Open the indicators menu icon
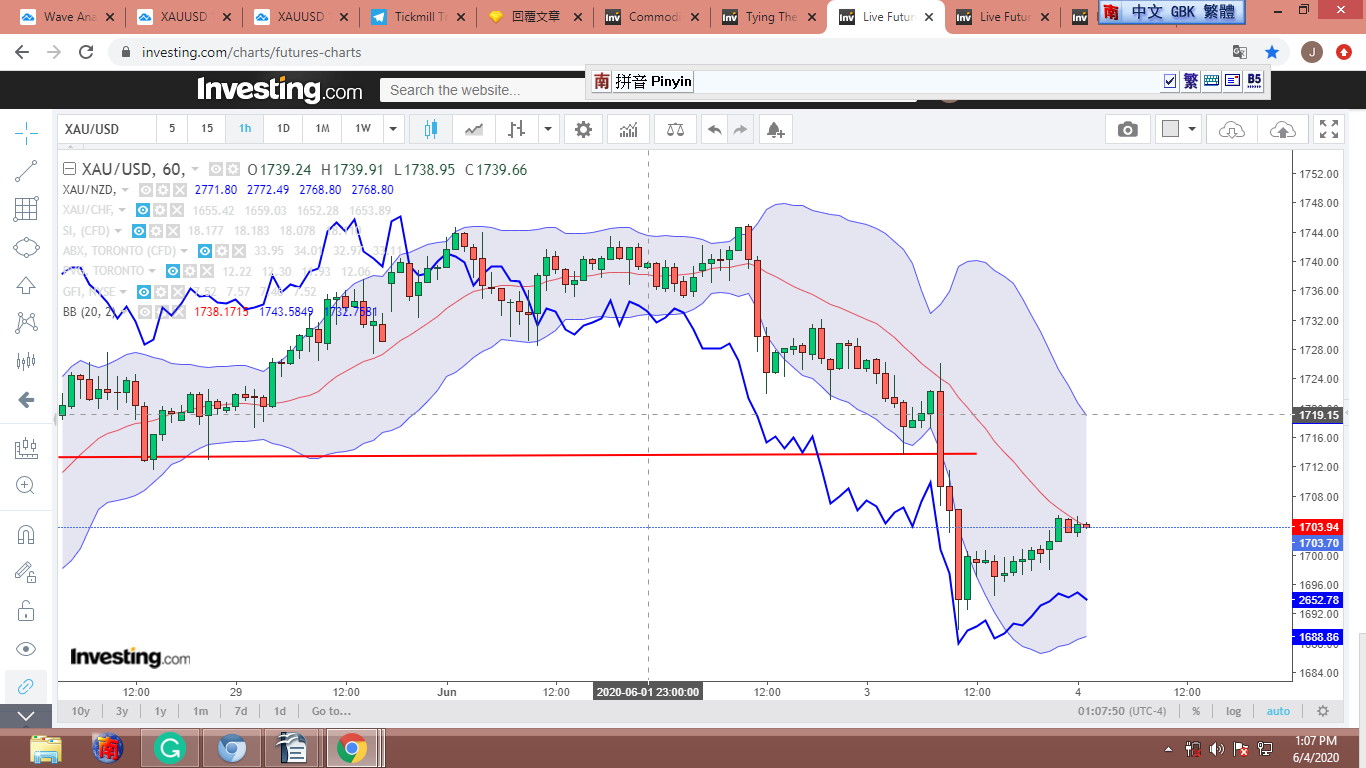Screen dimensions: 1366x768 point(629,129)
